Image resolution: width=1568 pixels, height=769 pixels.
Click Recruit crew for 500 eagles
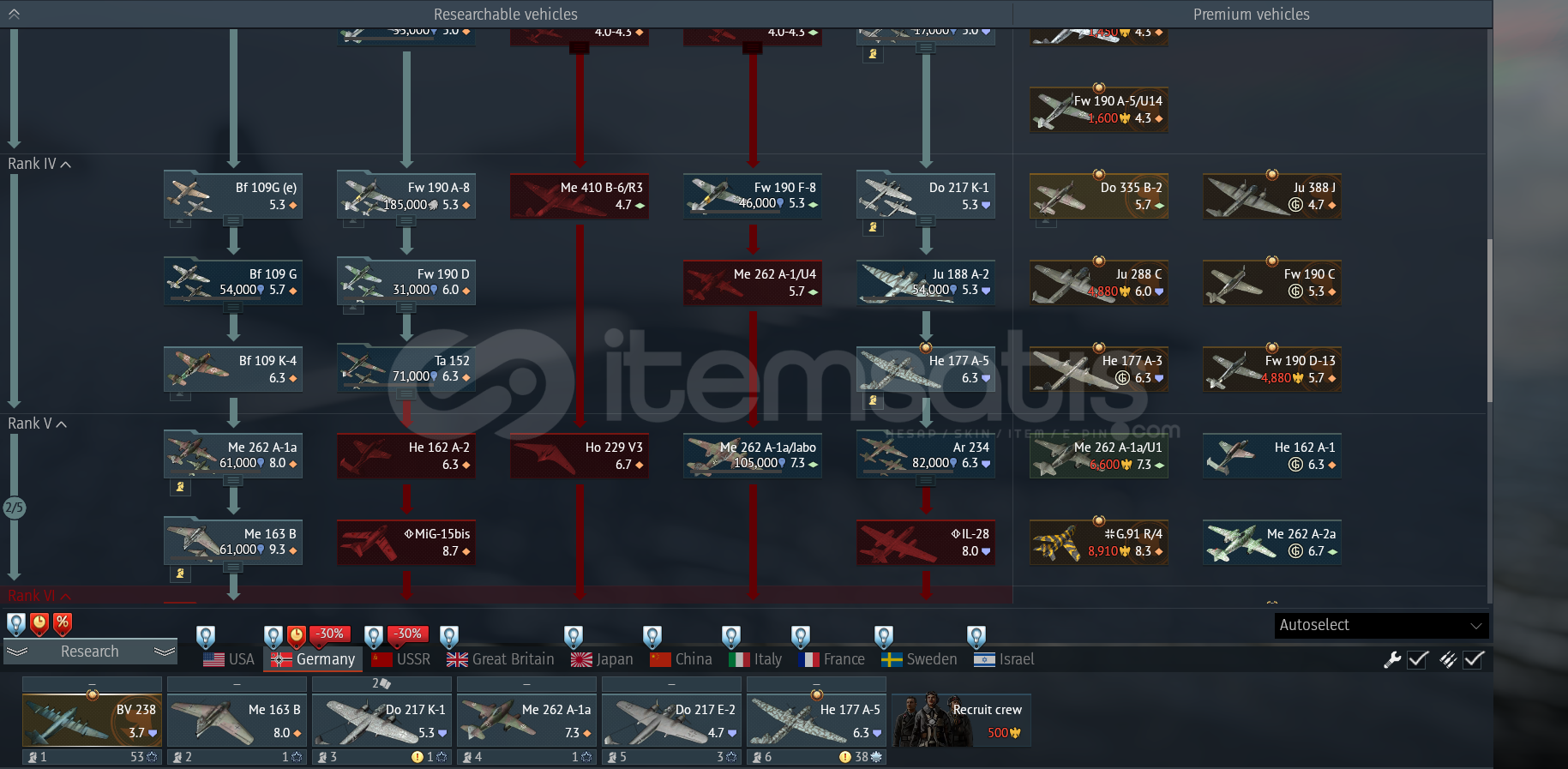click(961, 721)
